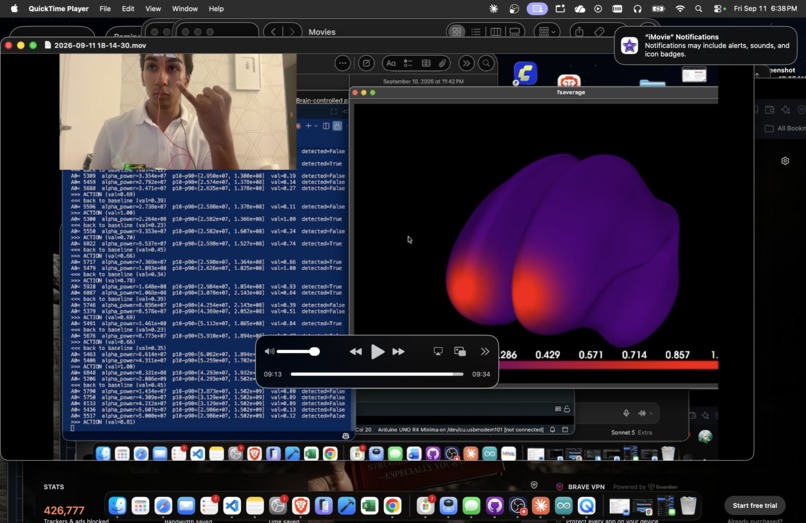Click the rewind button in QuickTime controls
Image resolution: width=806 pixels, height=523 pixels.
355,352
